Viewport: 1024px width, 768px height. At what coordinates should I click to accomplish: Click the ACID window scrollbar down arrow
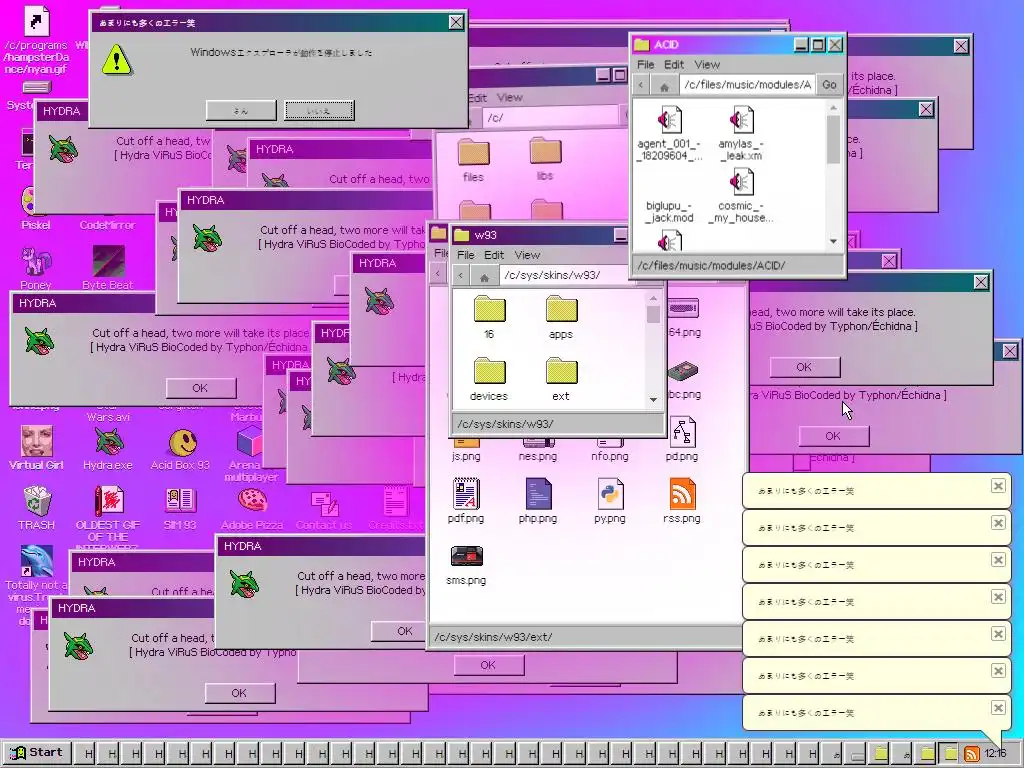[x=833, y=241]
